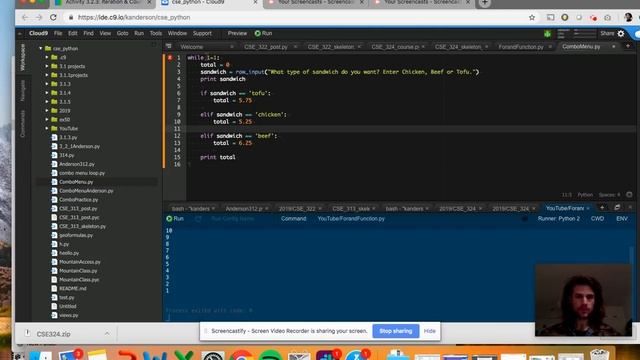Open the Navigate side panel tab

[22, 91]
